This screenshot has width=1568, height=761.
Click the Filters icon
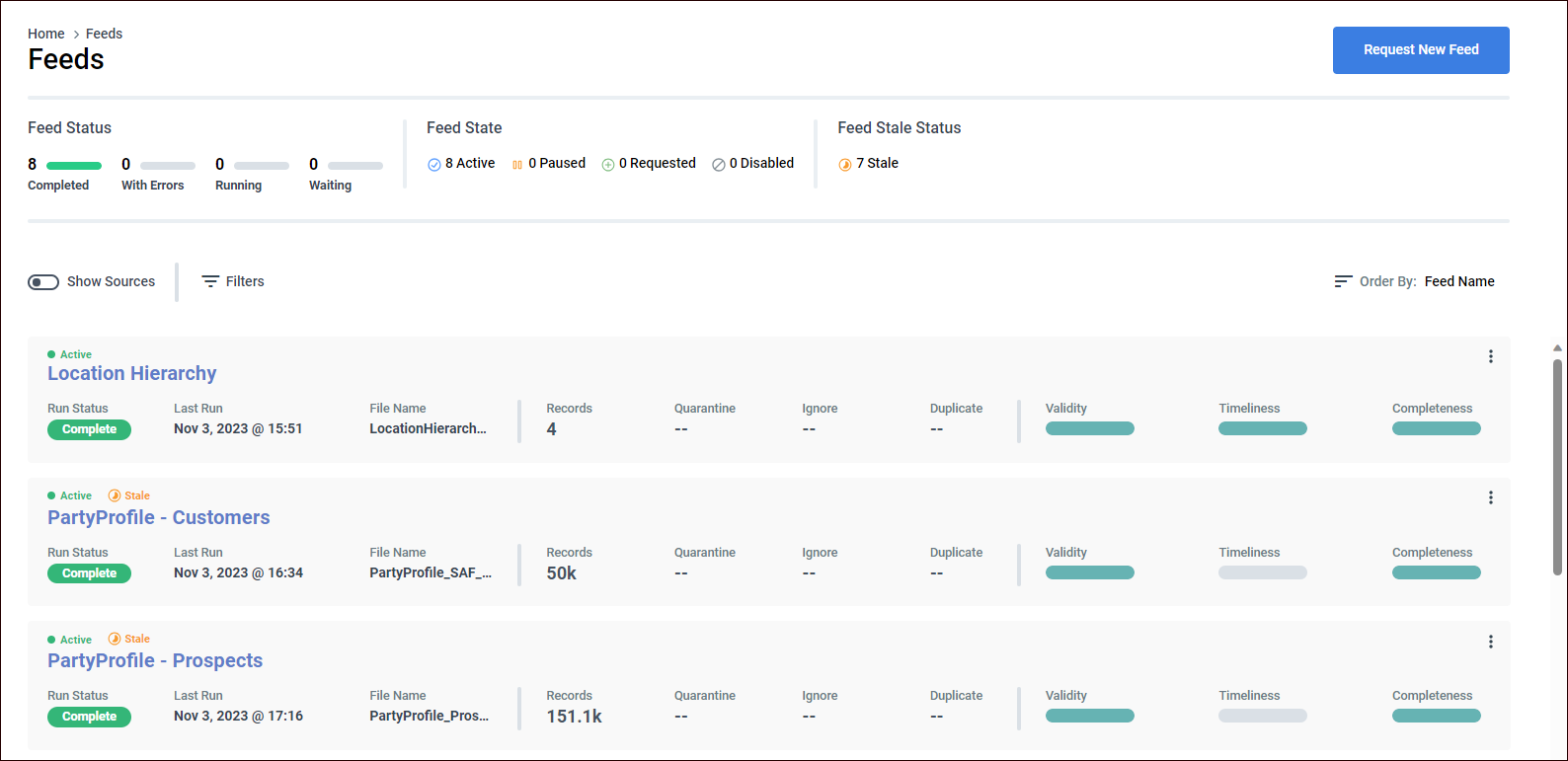coord(210,281)
